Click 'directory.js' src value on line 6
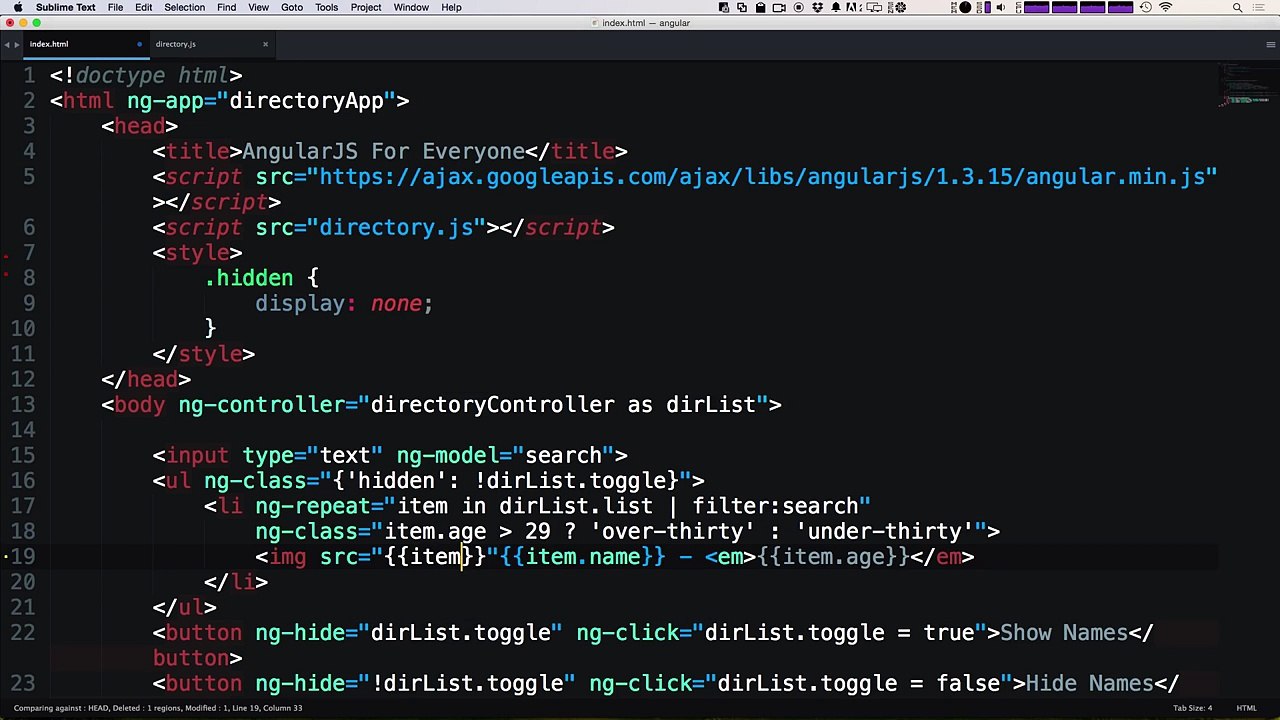Image resolution: width=1280 pixels, height=720 pixels. [x=396, y=228]
